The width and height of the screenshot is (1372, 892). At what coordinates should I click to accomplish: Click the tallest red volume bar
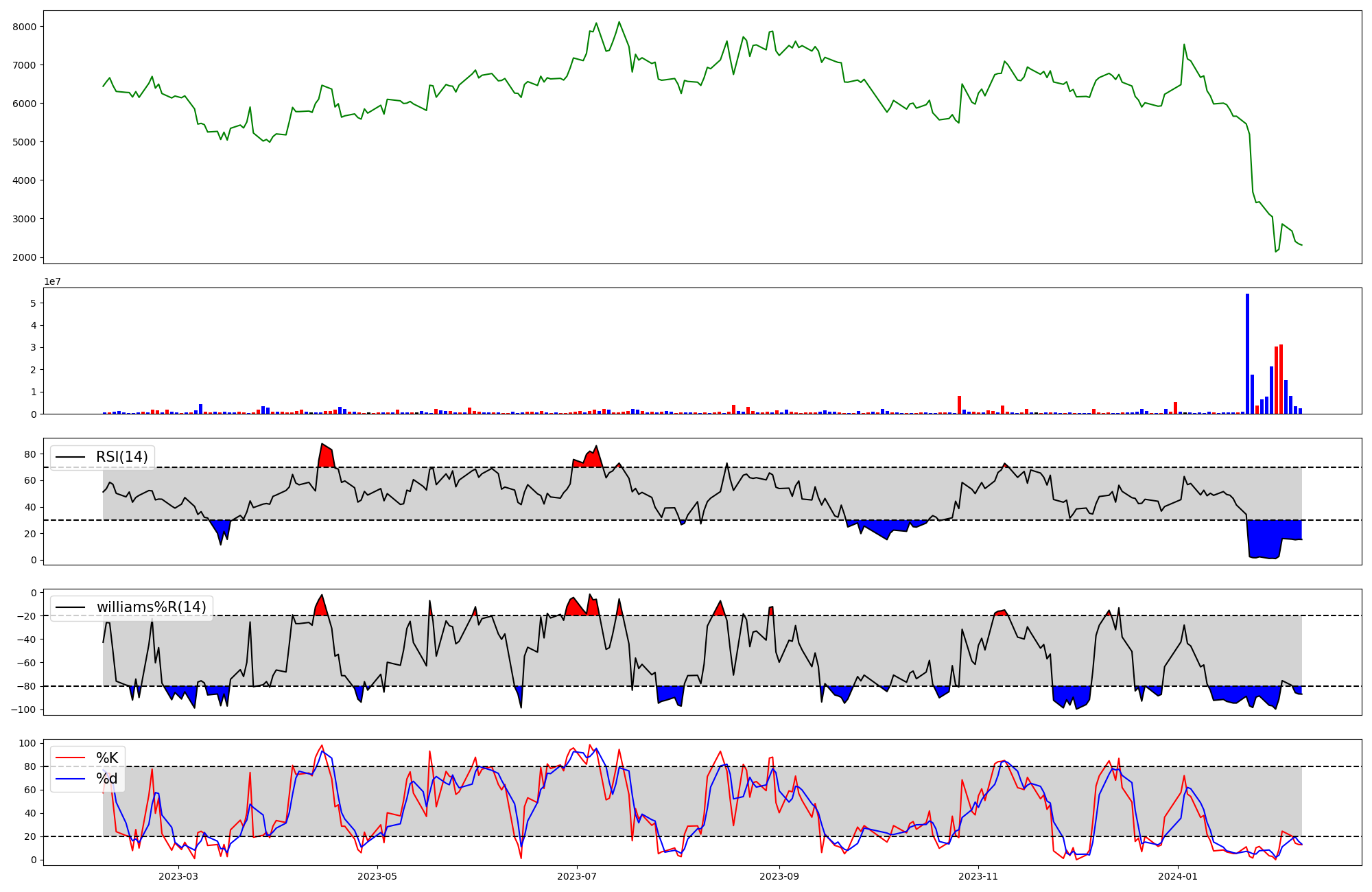pos(1281,379)
